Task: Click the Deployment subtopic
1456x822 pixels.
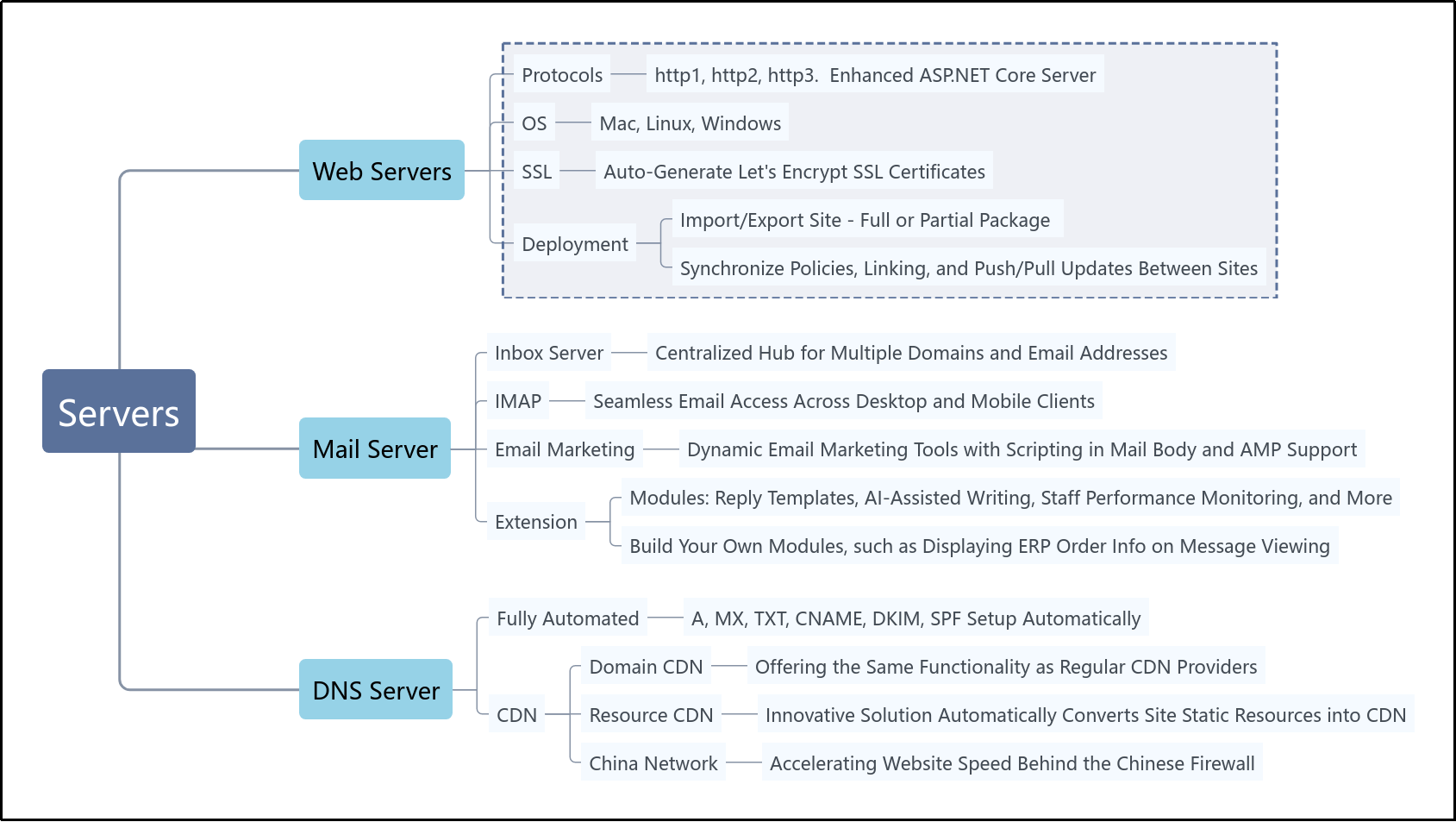Action: click(x=574, y=244)
